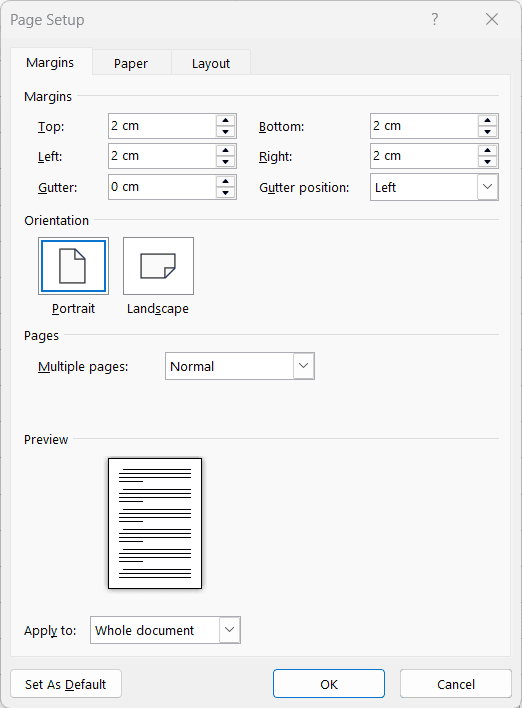Image resolution: width=522 pixels, height=708 pixels.
Task: Click the Set As Default button
Action: (66, 684)
